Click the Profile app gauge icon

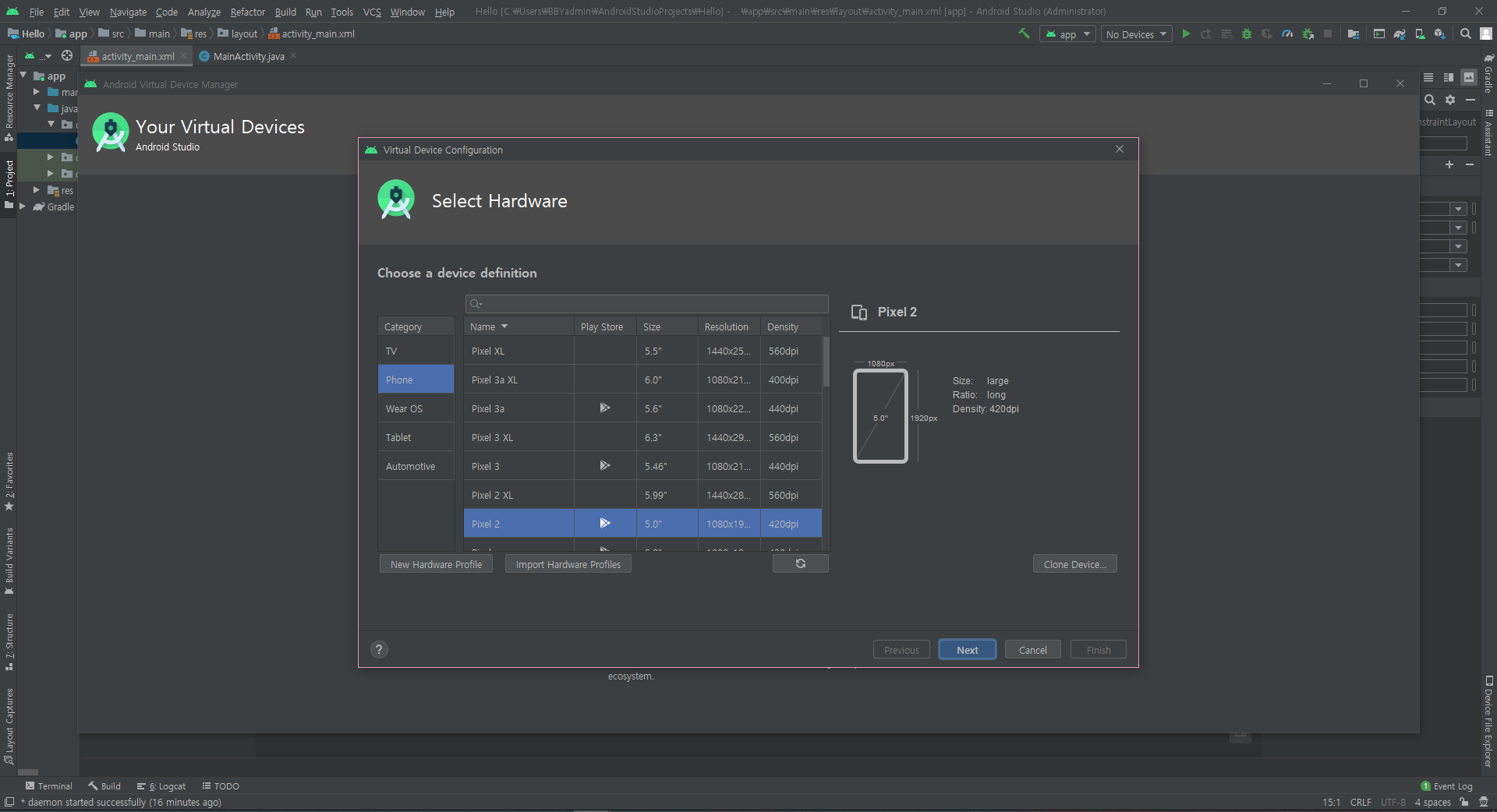(x=1287, y=34)
